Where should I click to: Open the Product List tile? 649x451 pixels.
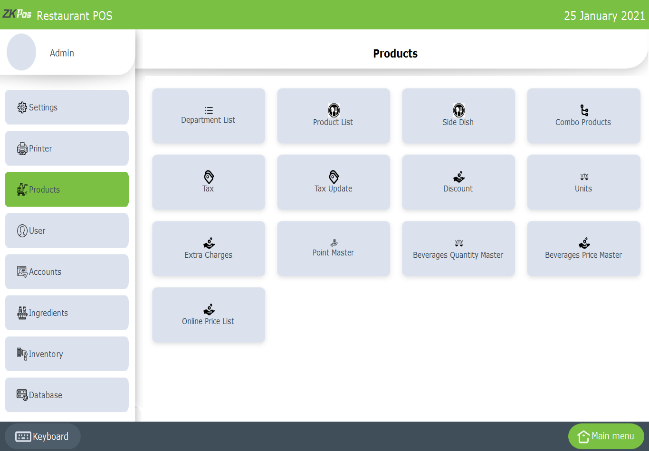coord(334,116)
